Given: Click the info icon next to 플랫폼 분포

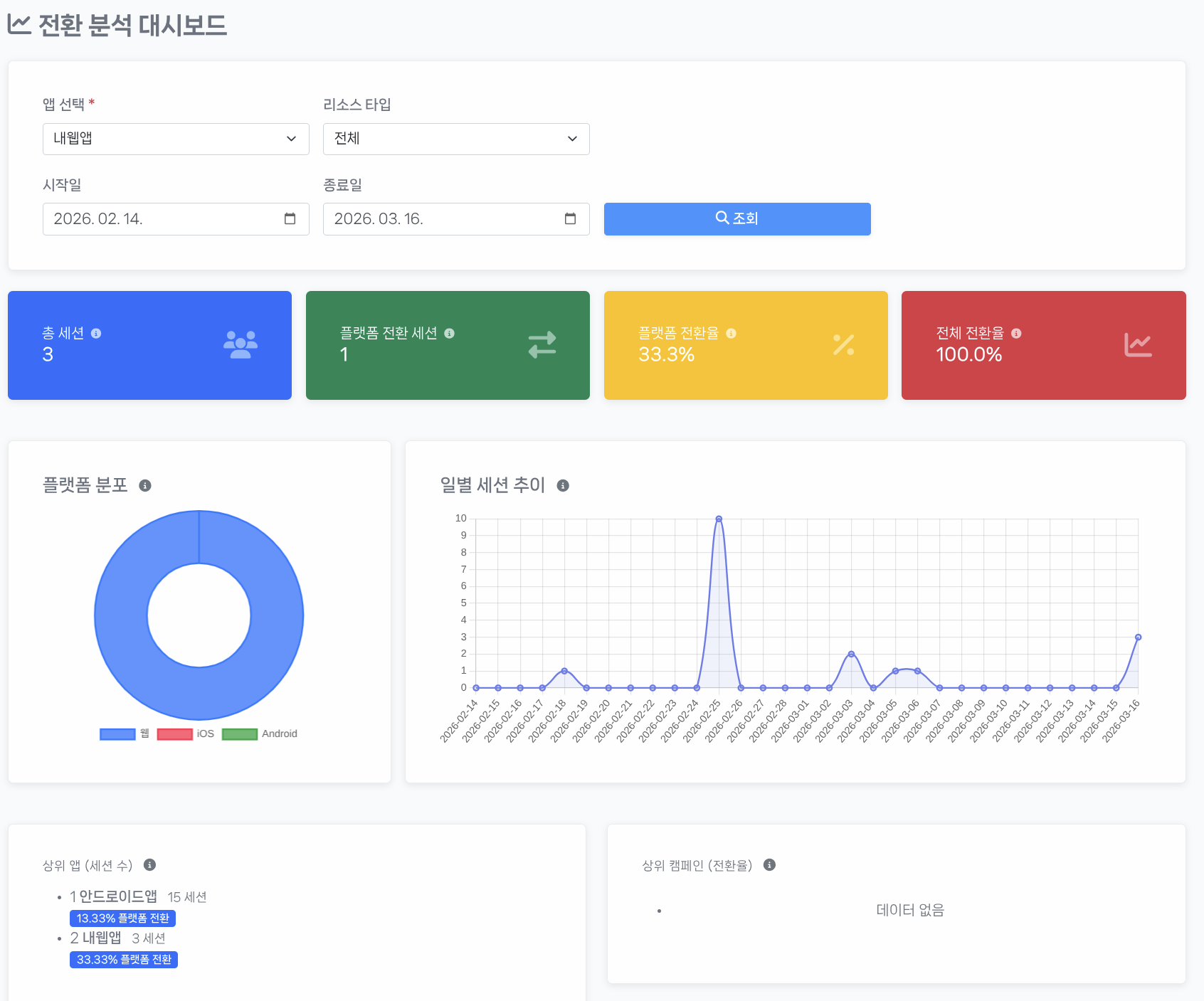Looking at the screenshot, I should click(x=147, y=485).
